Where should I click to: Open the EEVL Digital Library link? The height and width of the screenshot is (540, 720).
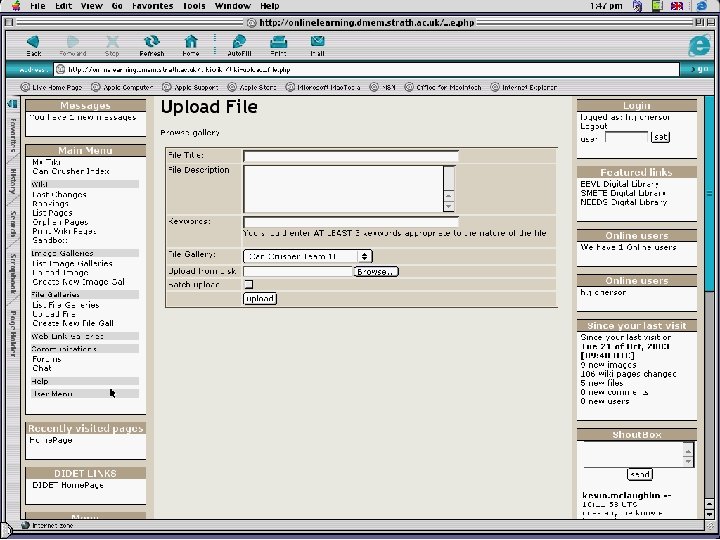[x=619, y=184]
